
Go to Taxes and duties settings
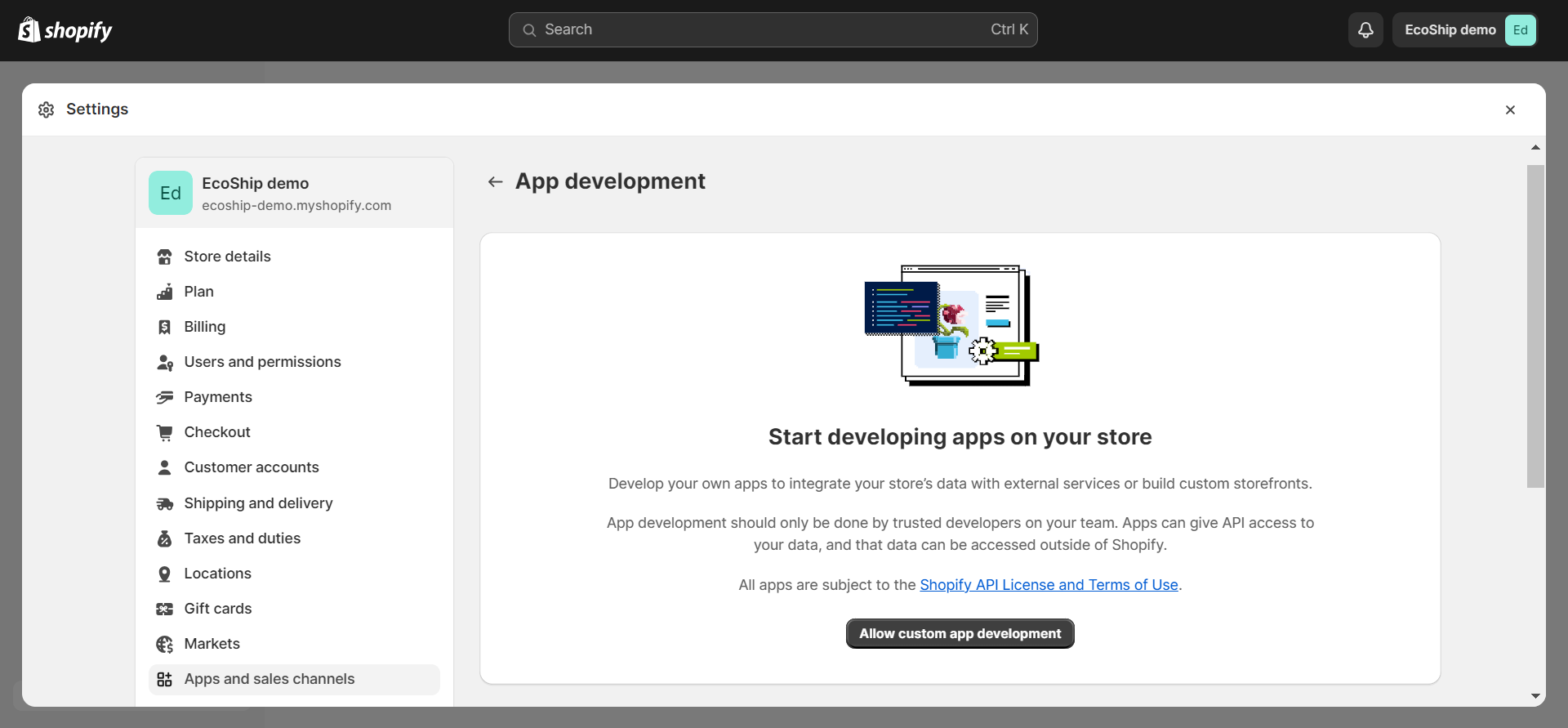pyautogui.click(x=242, y=538)
